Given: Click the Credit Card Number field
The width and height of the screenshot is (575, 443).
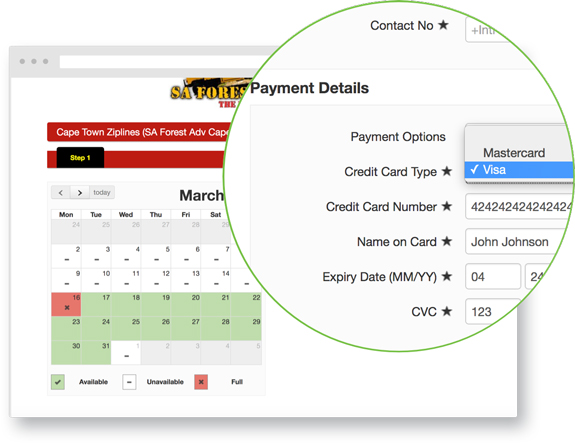Looking at the screenshot, I should (x=519, y=207).
